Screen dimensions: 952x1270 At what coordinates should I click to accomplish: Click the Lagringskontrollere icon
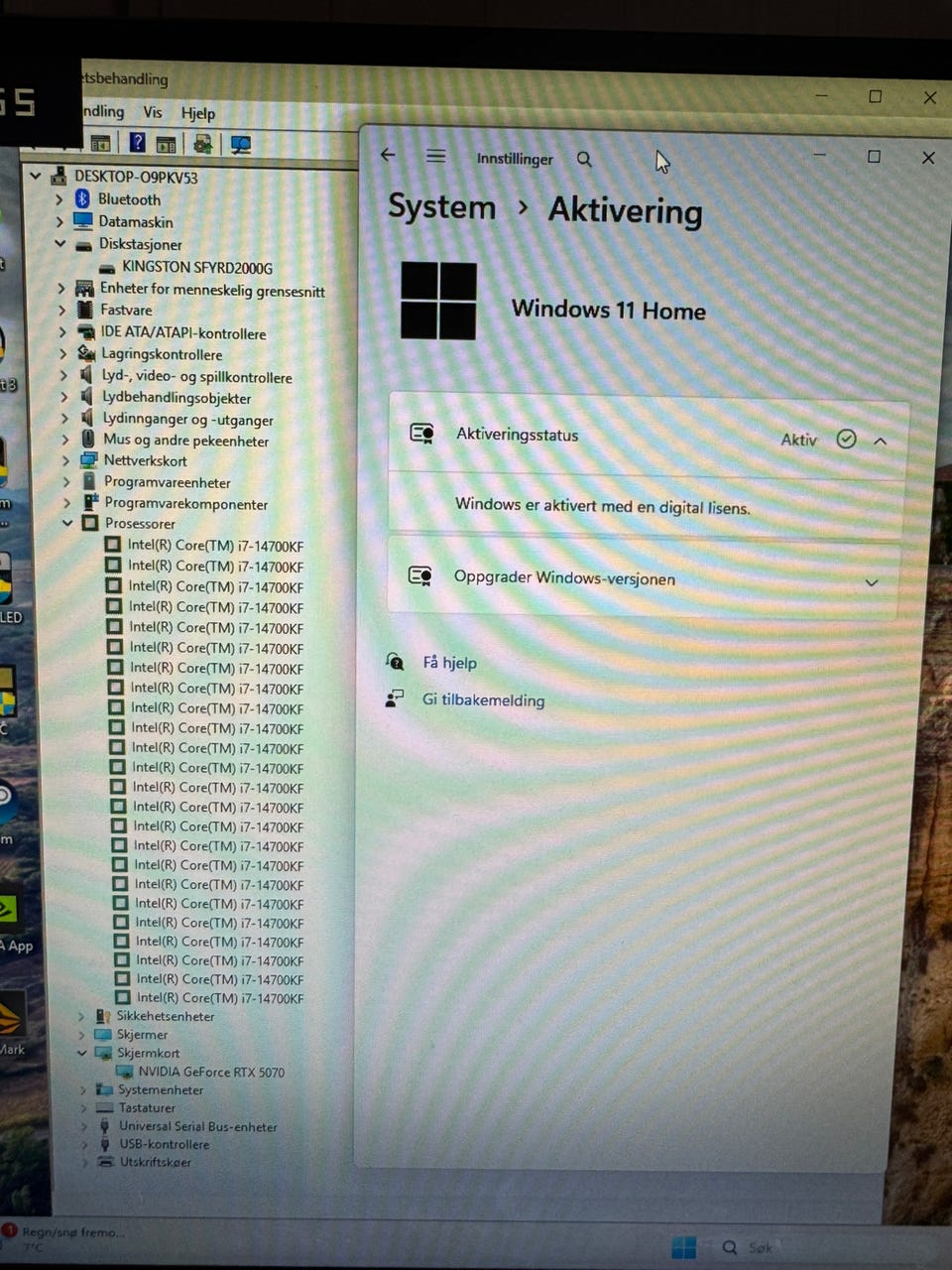click(86, 353)
